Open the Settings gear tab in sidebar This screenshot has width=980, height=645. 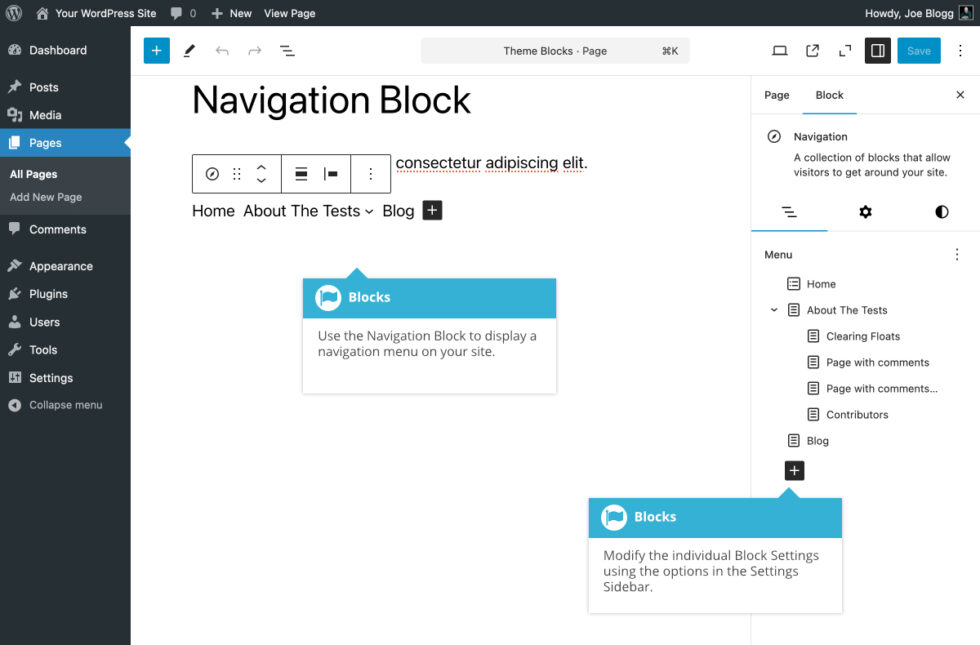coord(866,212)
